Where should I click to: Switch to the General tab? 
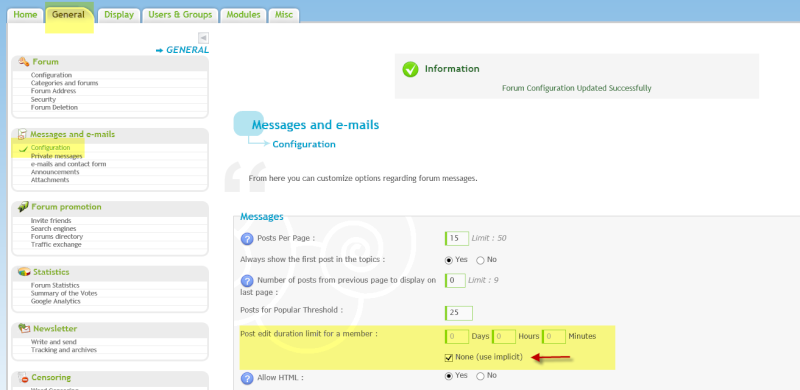point(68,15)
